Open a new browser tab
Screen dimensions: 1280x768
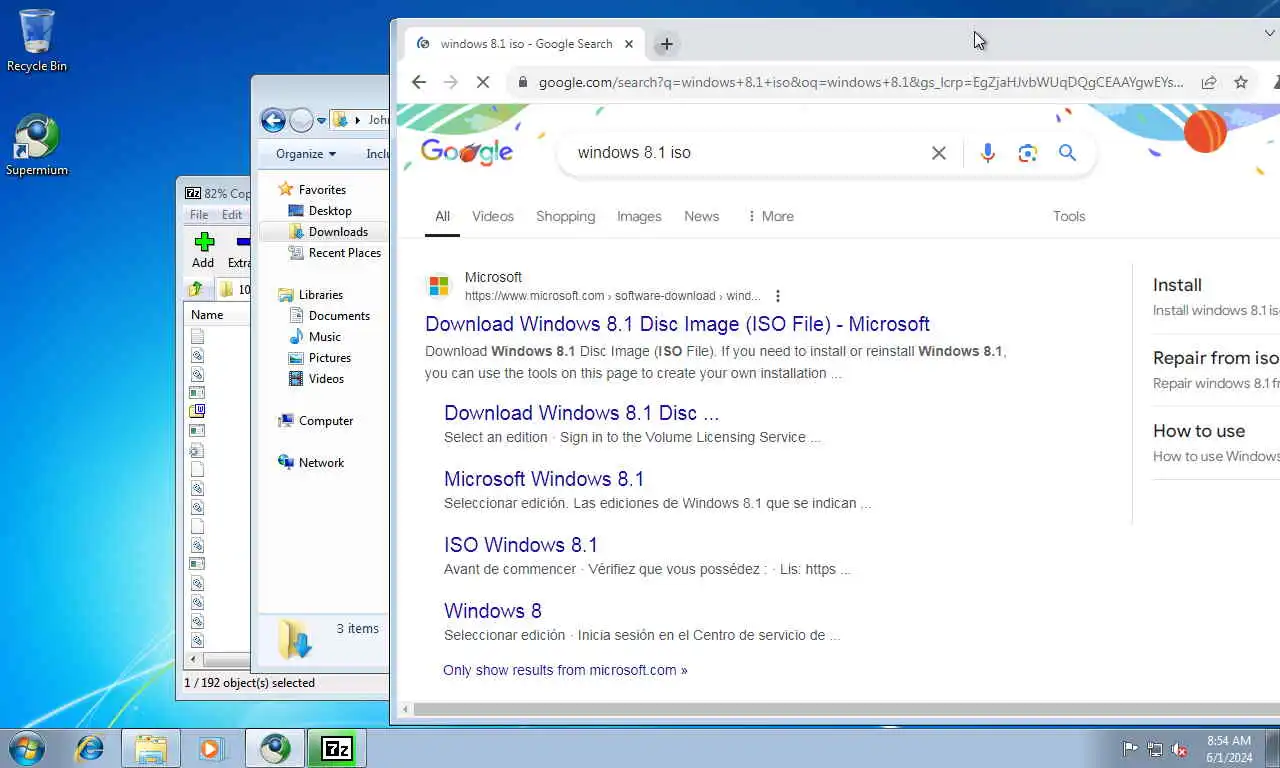667,44
